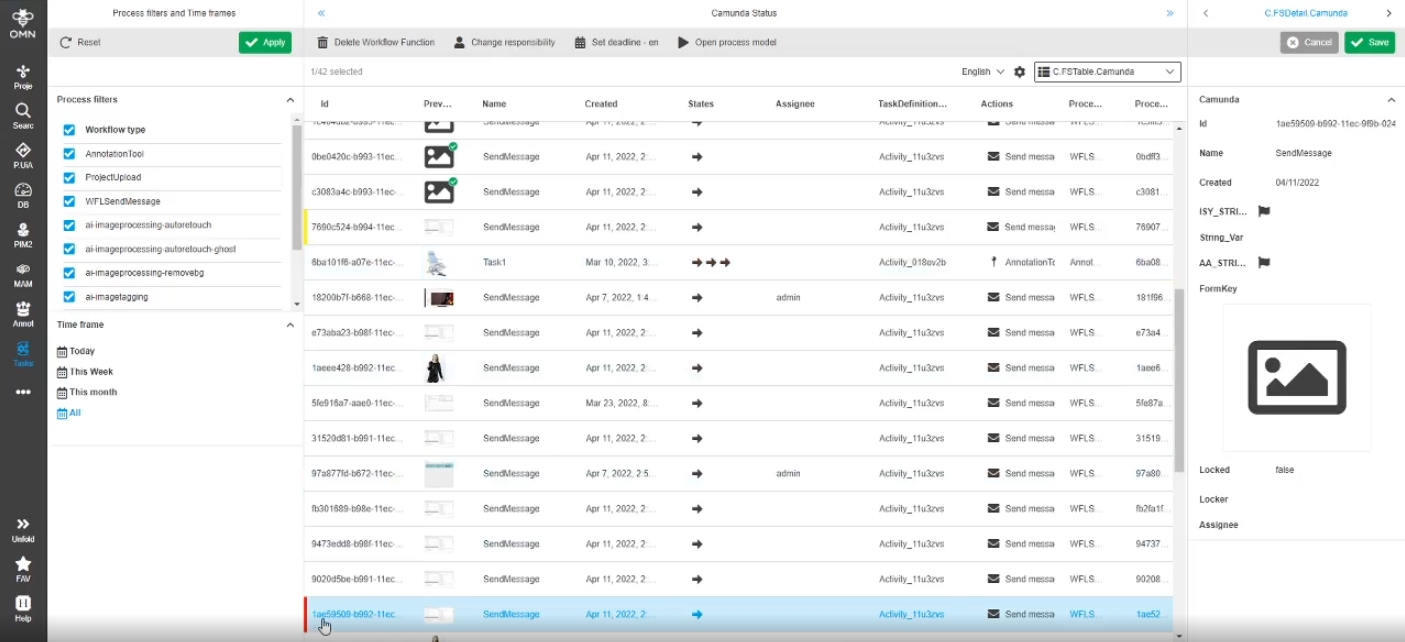This screenshot has width=1405, height=642.
Task: Click the FAV star icon
Action: pyautogui.click(x=22, y=569)
